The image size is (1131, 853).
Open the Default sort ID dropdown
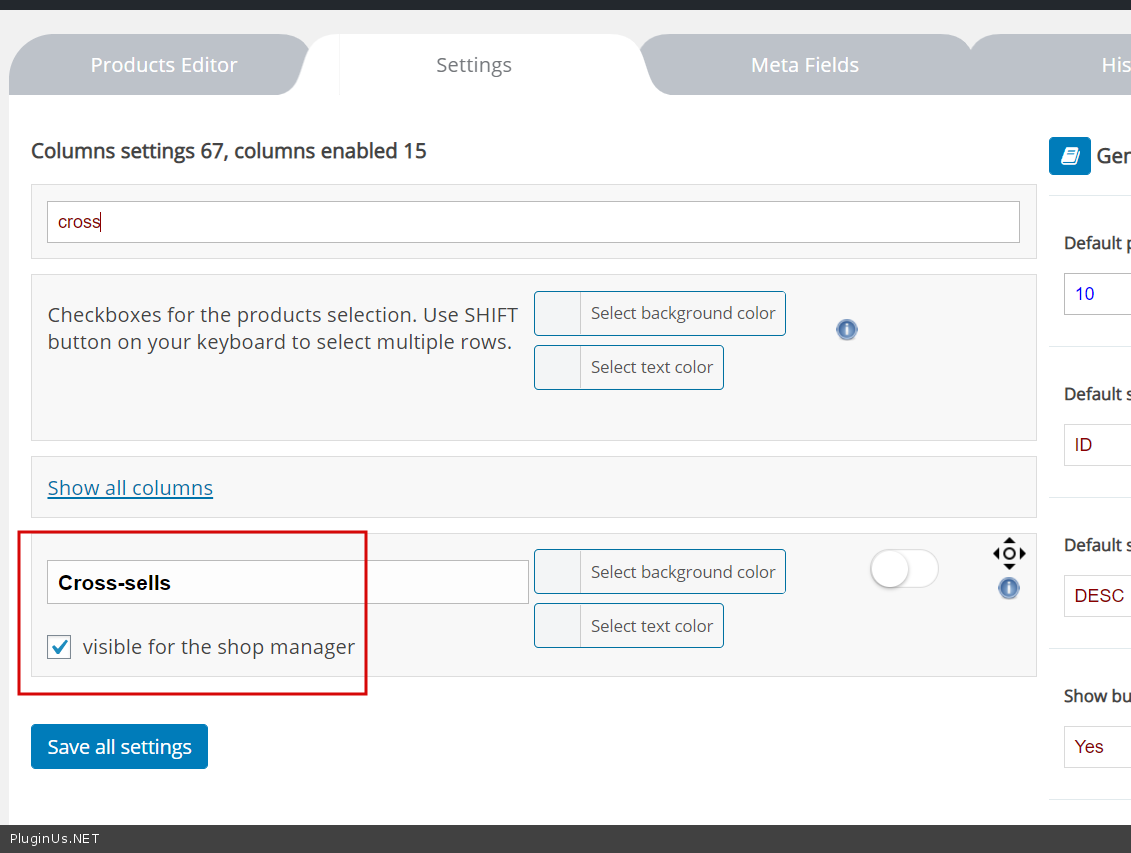click(x=1097, y=445)
